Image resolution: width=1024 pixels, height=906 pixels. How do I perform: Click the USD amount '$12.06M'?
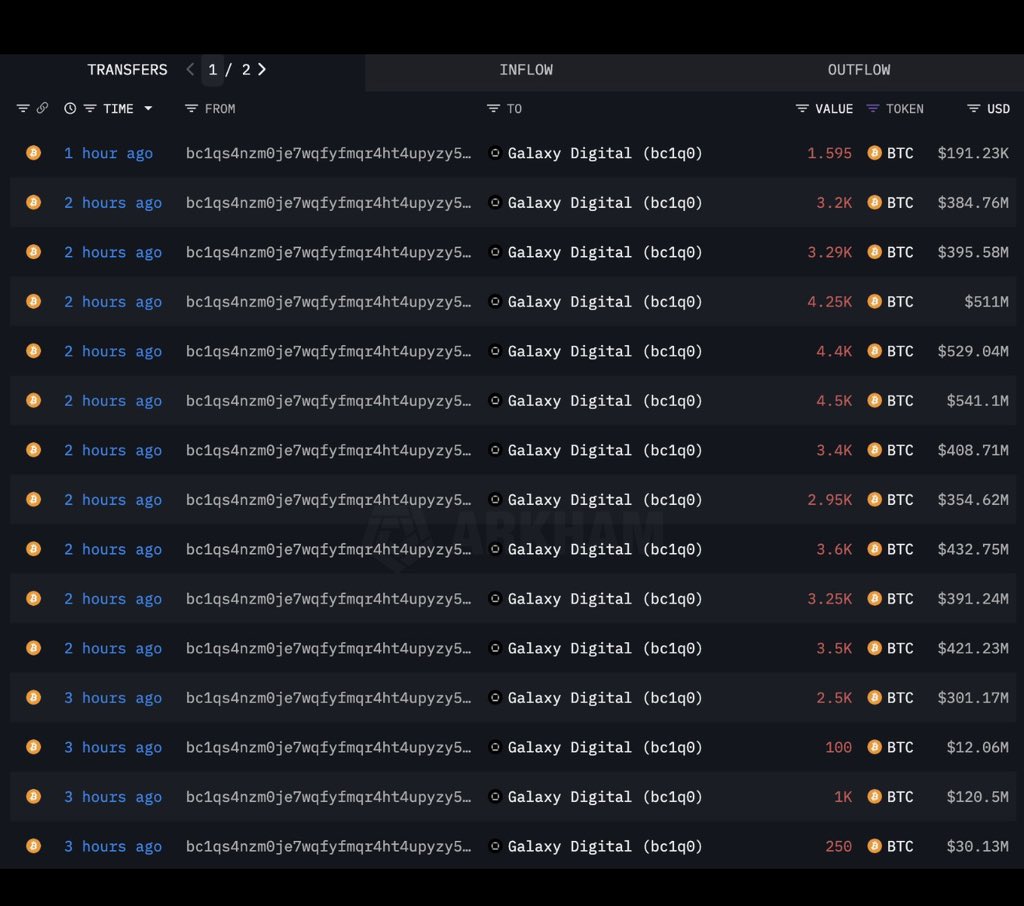977,747
